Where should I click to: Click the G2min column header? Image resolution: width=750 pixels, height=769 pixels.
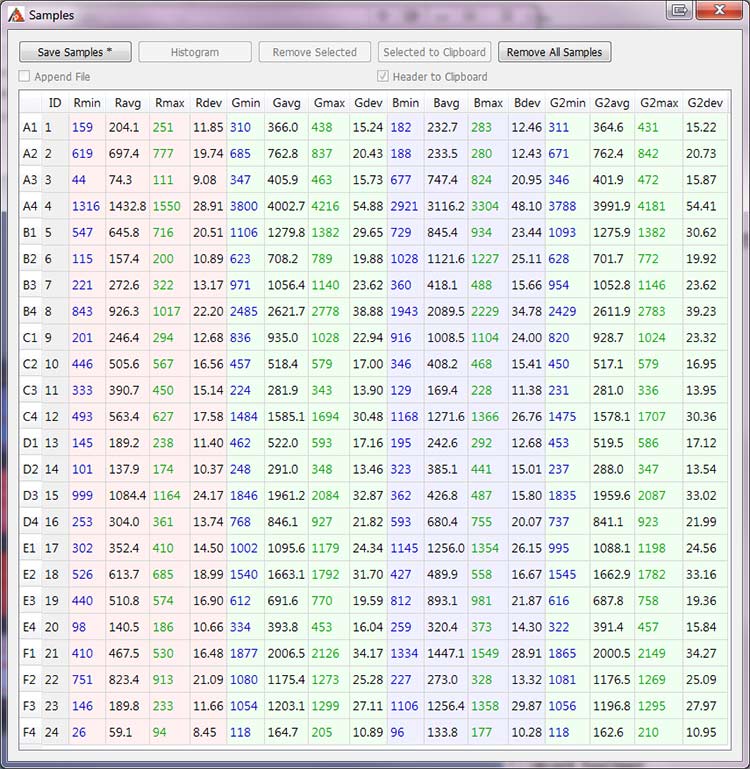(568, 103)
